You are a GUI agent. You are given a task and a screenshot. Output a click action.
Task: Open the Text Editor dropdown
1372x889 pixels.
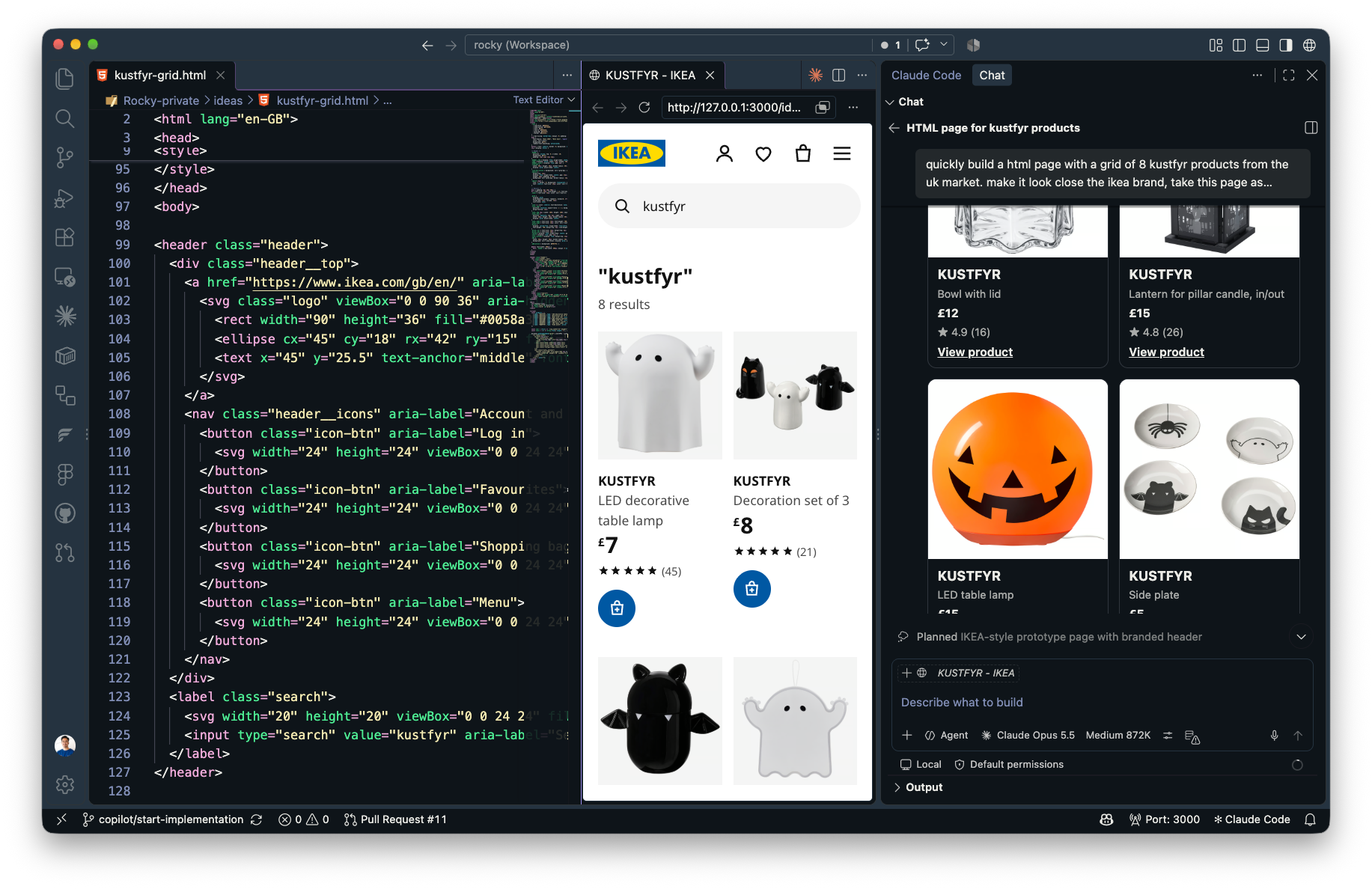pos(544,100)
